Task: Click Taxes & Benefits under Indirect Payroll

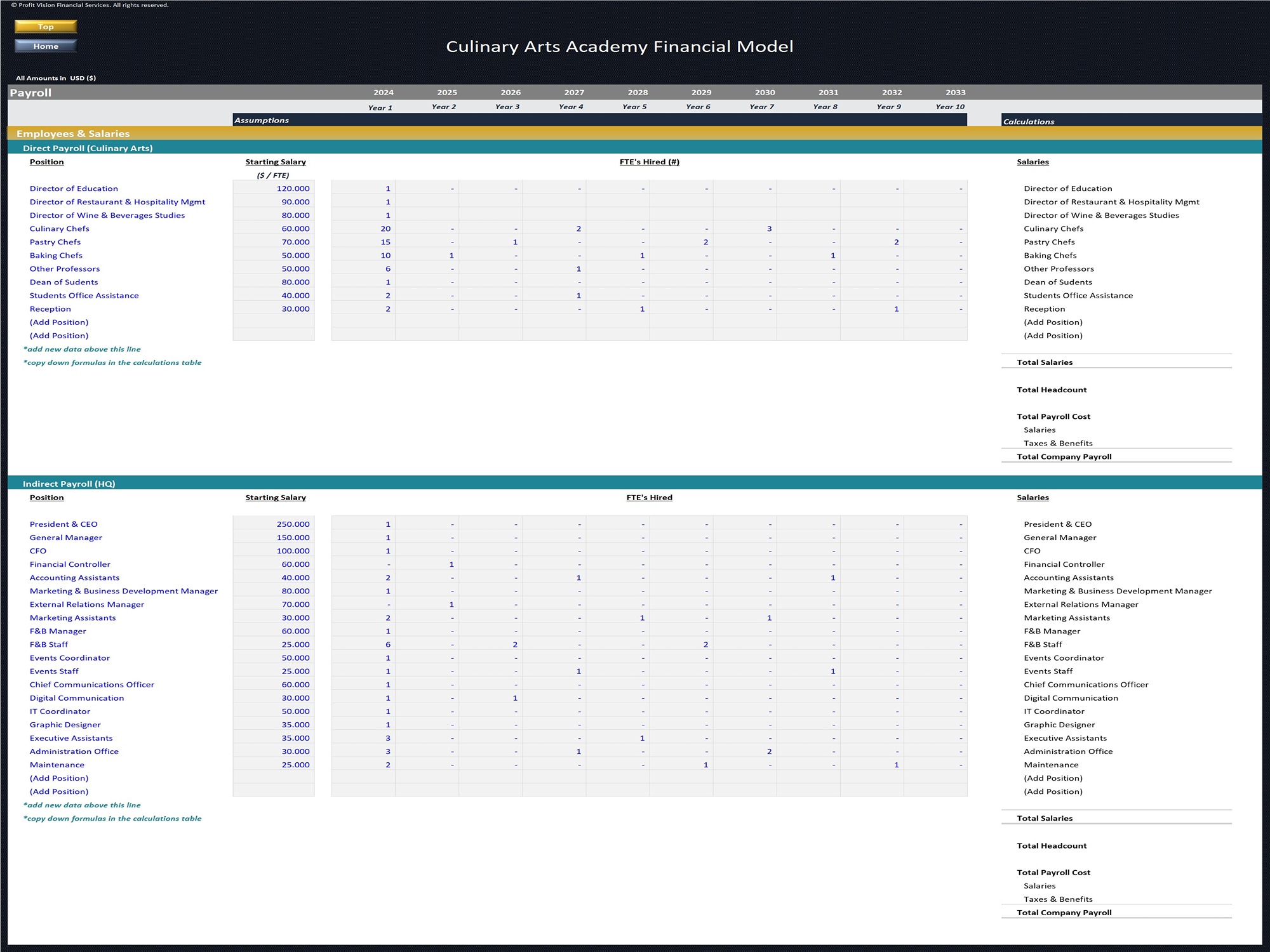Action: 1058,899
